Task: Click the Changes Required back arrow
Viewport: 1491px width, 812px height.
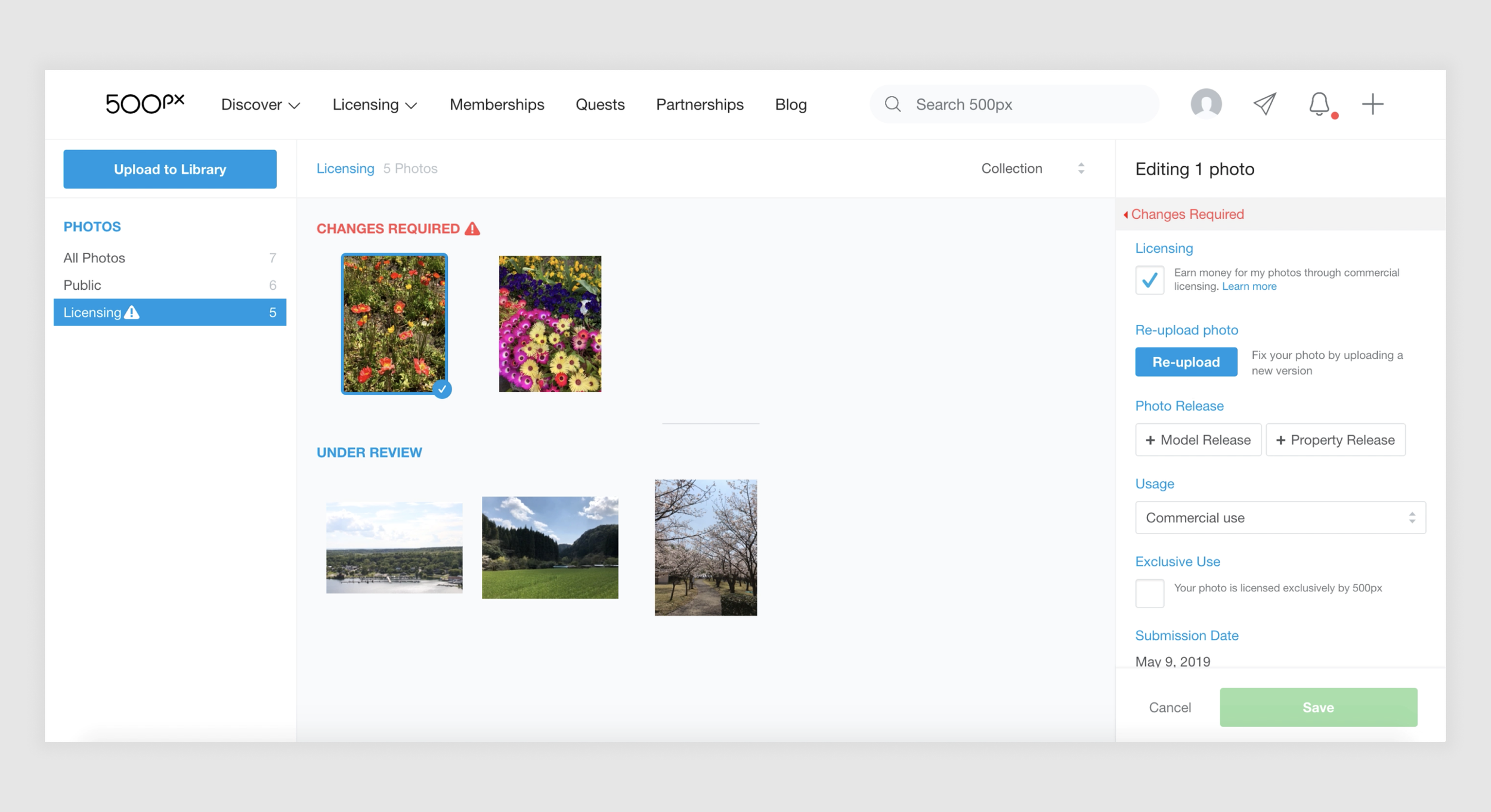Action: [1125, 215]
